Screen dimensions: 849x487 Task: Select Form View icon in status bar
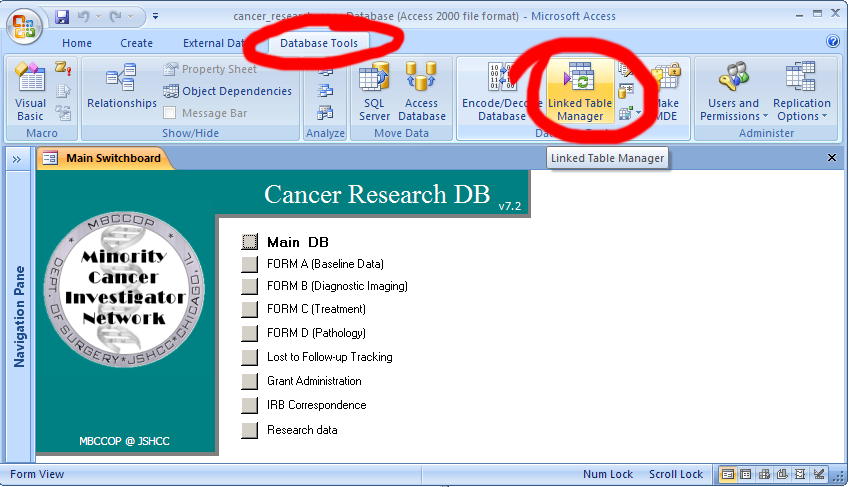pyautogui.click(x=728, y=475)
